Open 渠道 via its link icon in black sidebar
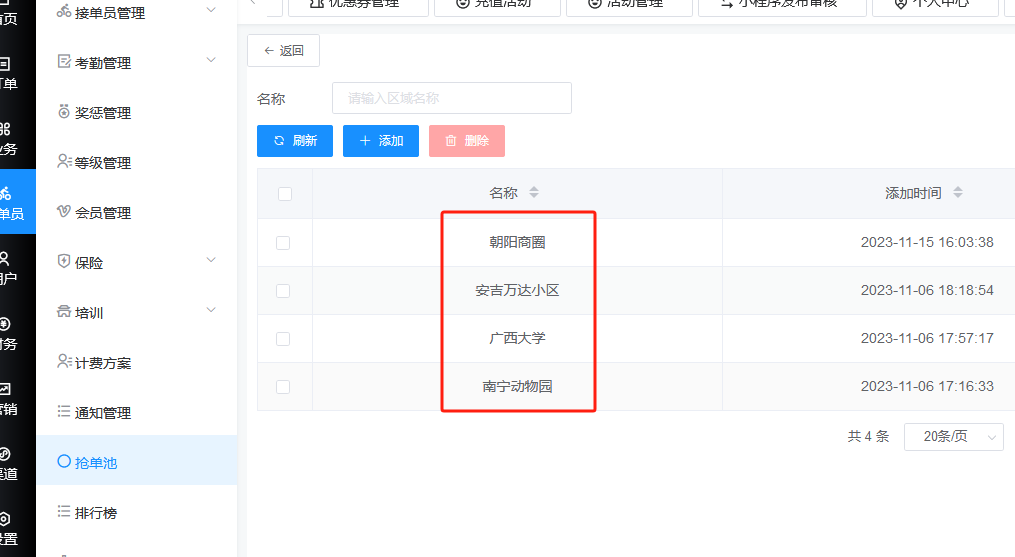Viewport: 1015px width, 557px height. pyautogui.click(x=5, y=453)
